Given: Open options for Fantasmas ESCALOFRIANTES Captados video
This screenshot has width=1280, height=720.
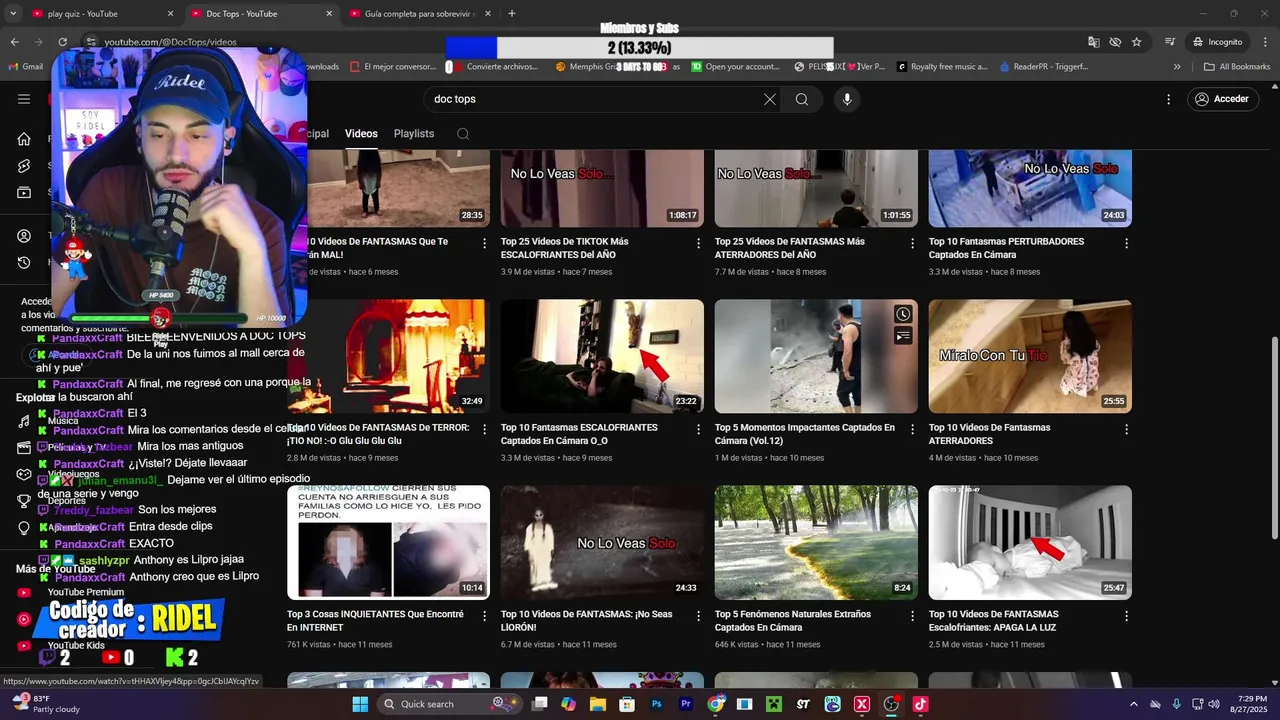Looking at the screenshot, I should pos(699,429).
